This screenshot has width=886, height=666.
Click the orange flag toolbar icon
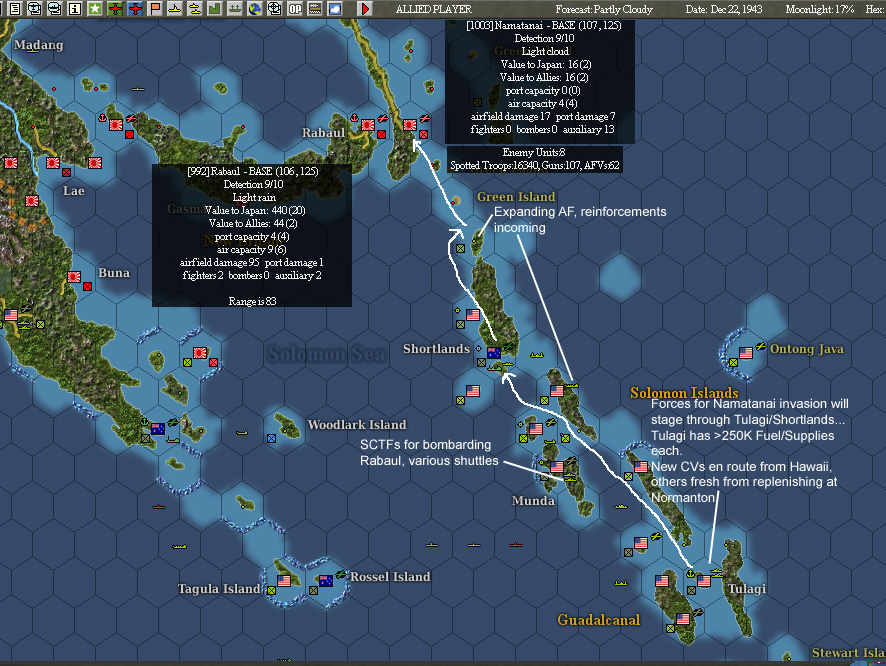tap(155, 8)
